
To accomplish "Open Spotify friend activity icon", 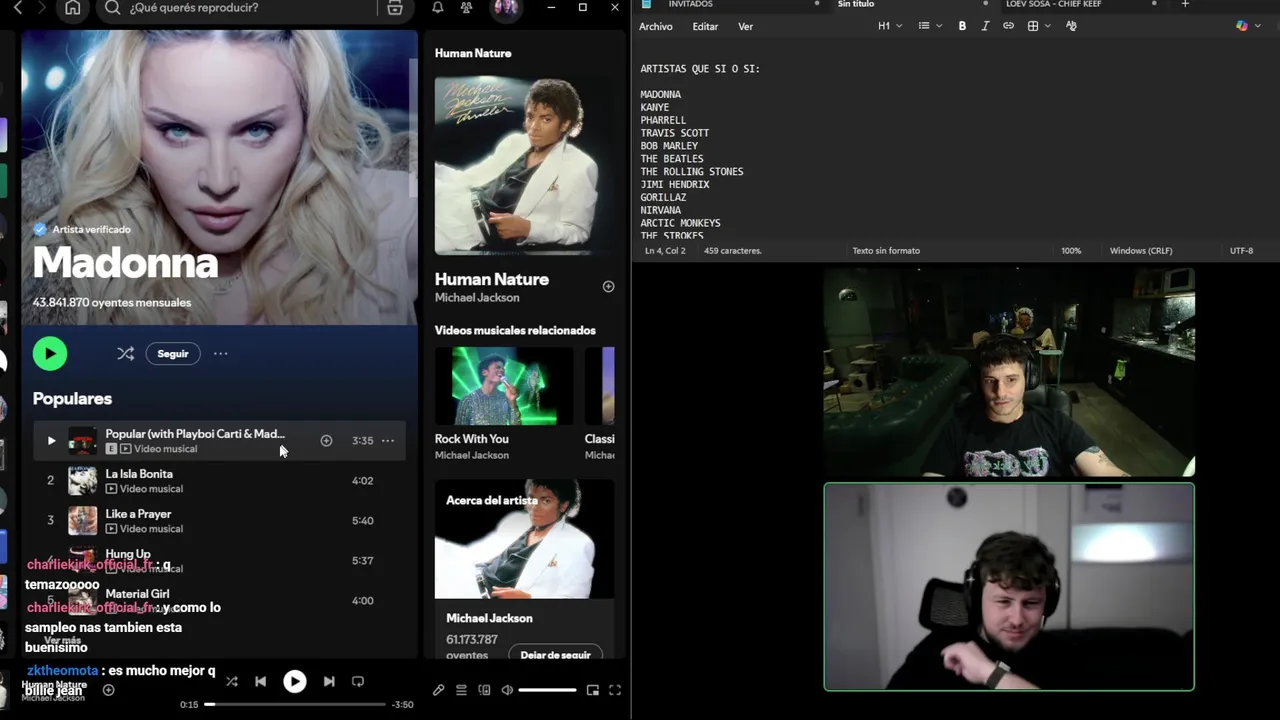I will click(x=467, y=8).
